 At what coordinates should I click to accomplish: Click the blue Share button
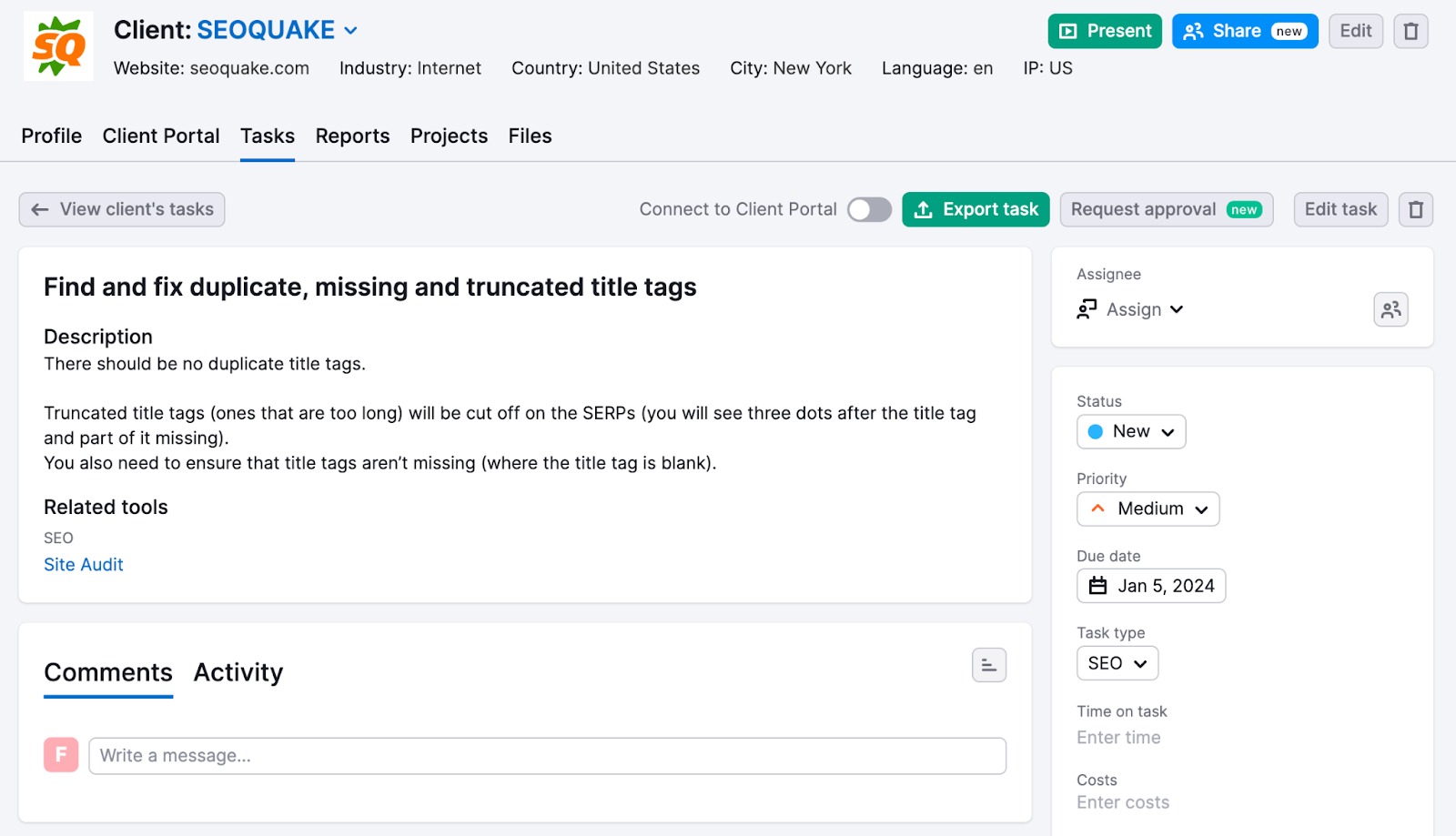[x=1245, y=31]
